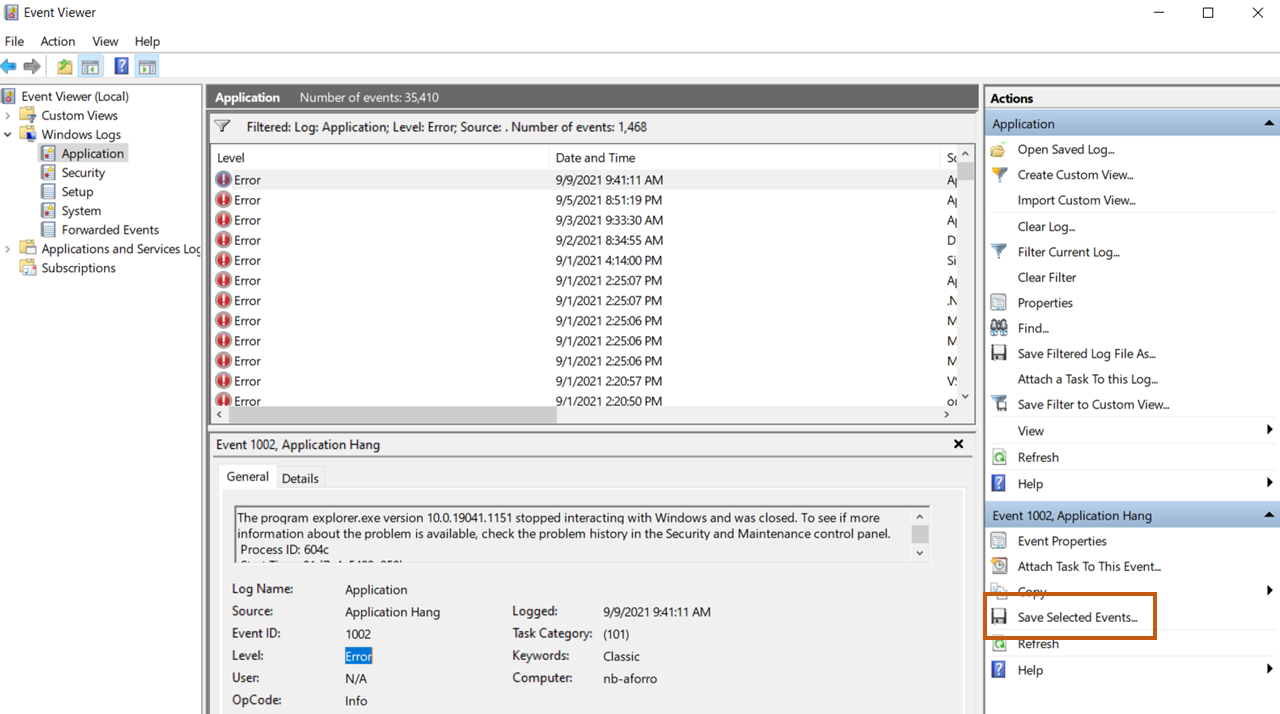This screenshot has width=1280, height=714.
Task: Click the Find binoculars icon
Action: [x=998, y=327]
